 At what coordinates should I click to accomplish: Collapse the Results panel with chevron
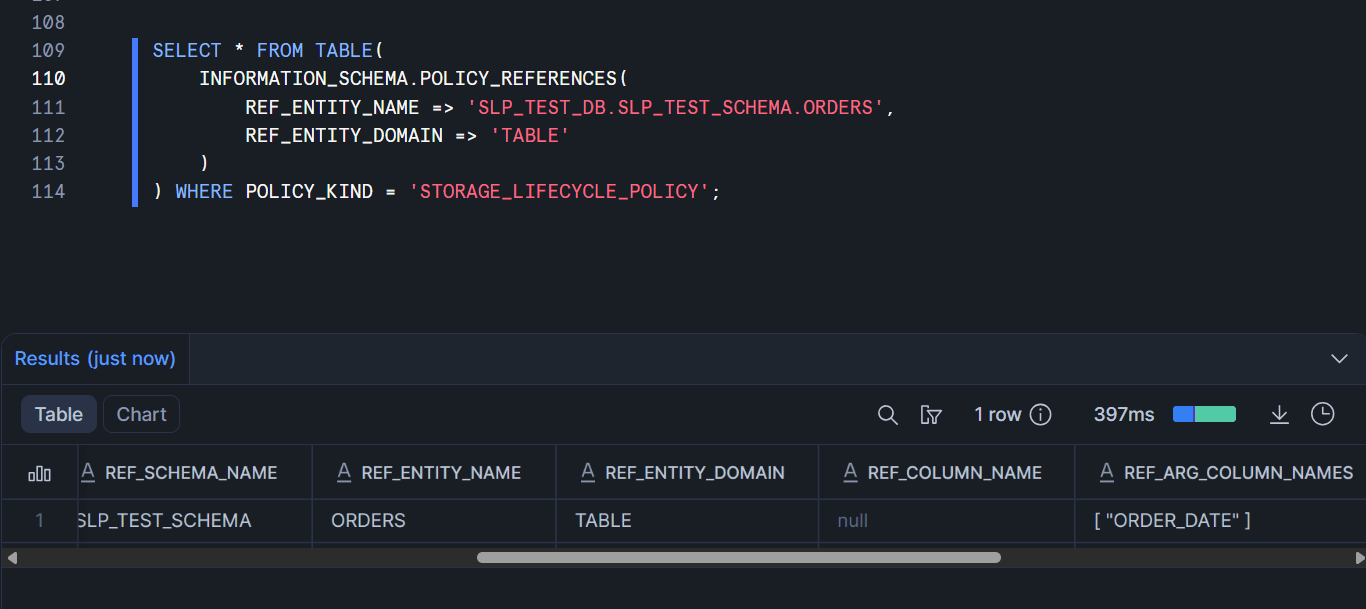pyautogui.click(x=1339, y=359)
